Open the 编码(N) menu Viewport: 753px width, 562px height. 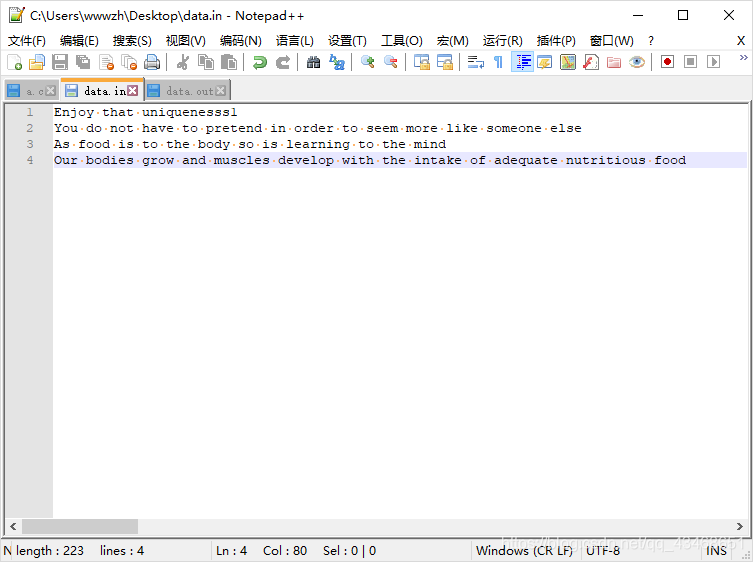[241, 41]
